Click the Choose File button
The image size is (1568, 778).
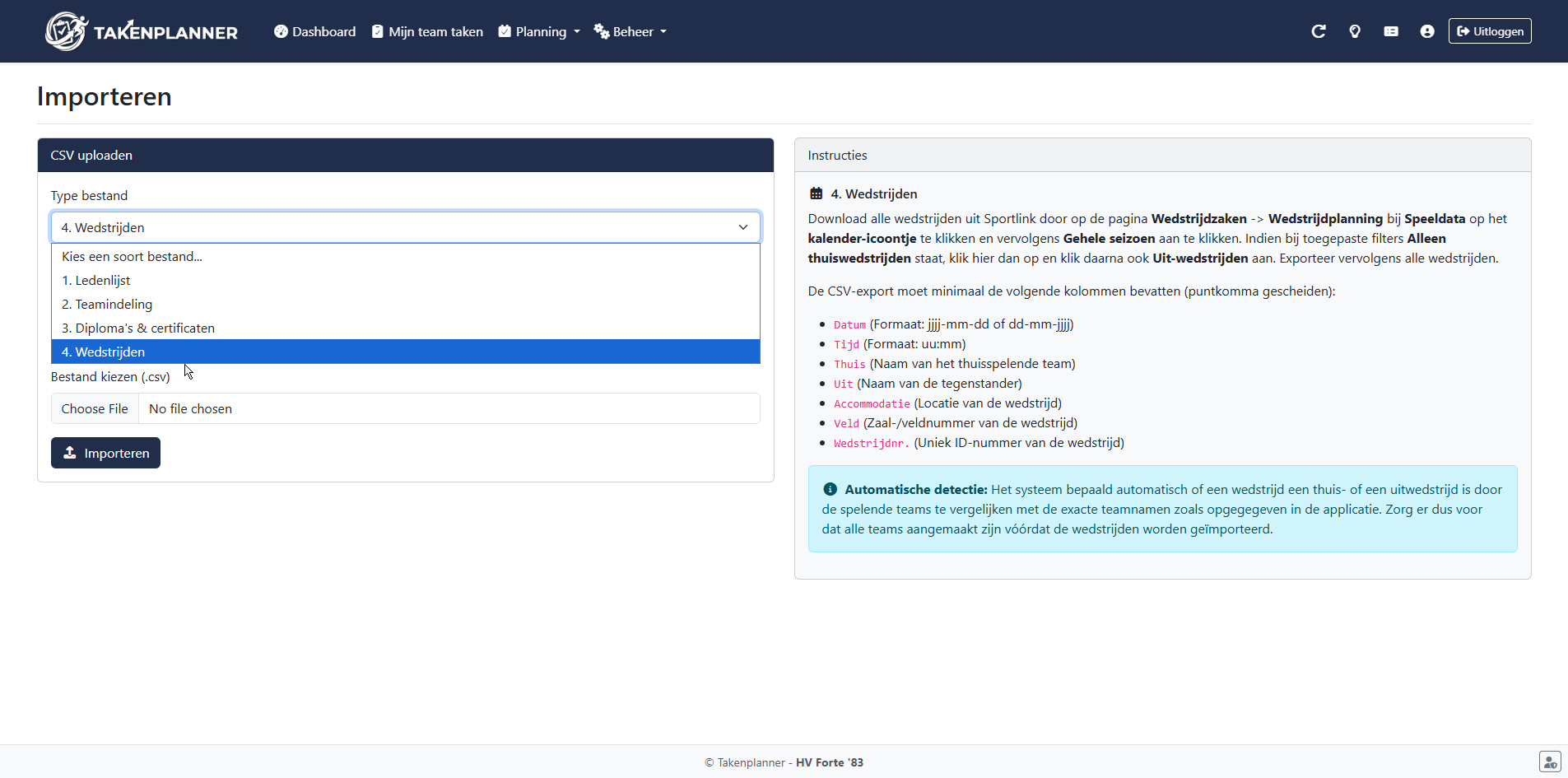click(x=95, y=408)
